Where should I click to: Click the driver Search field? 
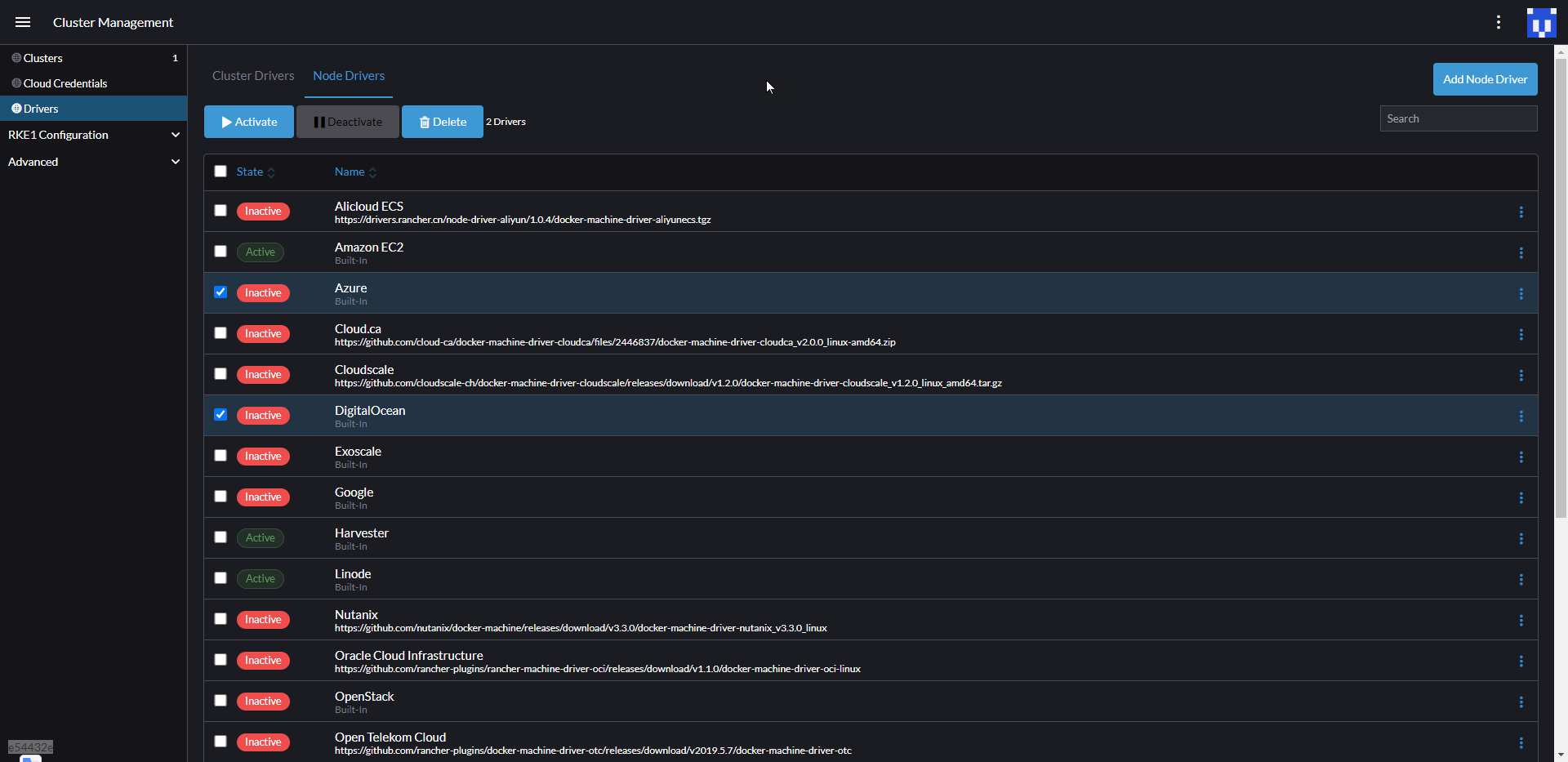(1459, 118)
